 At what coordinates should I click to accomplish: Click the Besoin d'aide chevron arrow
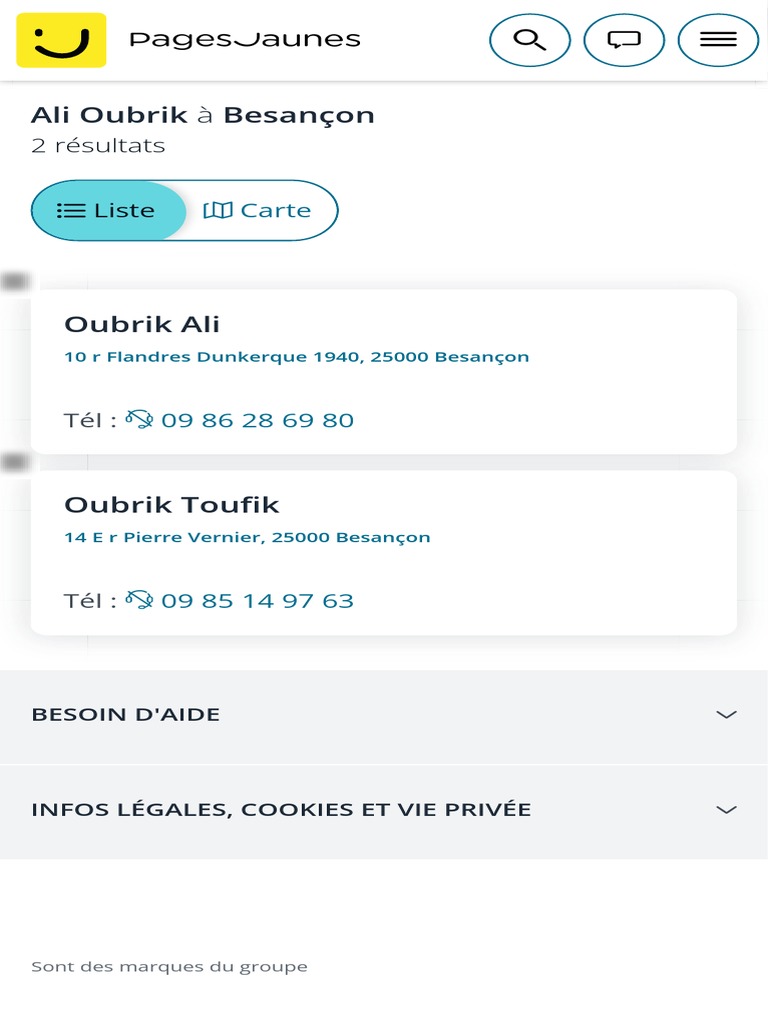(727, 715)
